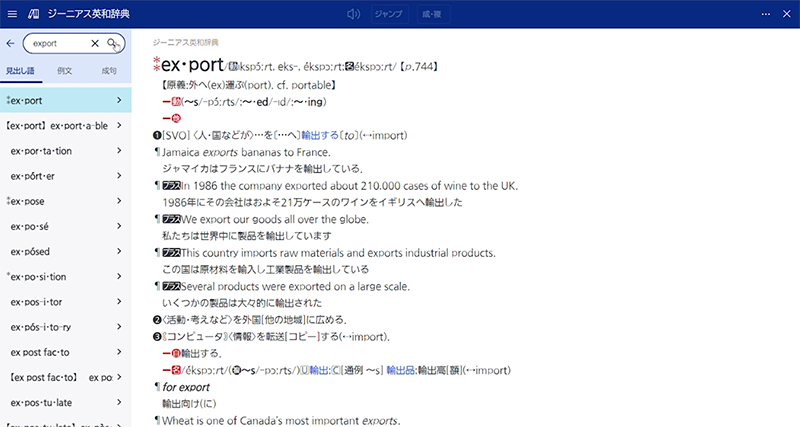The width and height of the screenshot is (800, 427).
Task: Click chevron beside ex post fac·to row
Action: 119,352
